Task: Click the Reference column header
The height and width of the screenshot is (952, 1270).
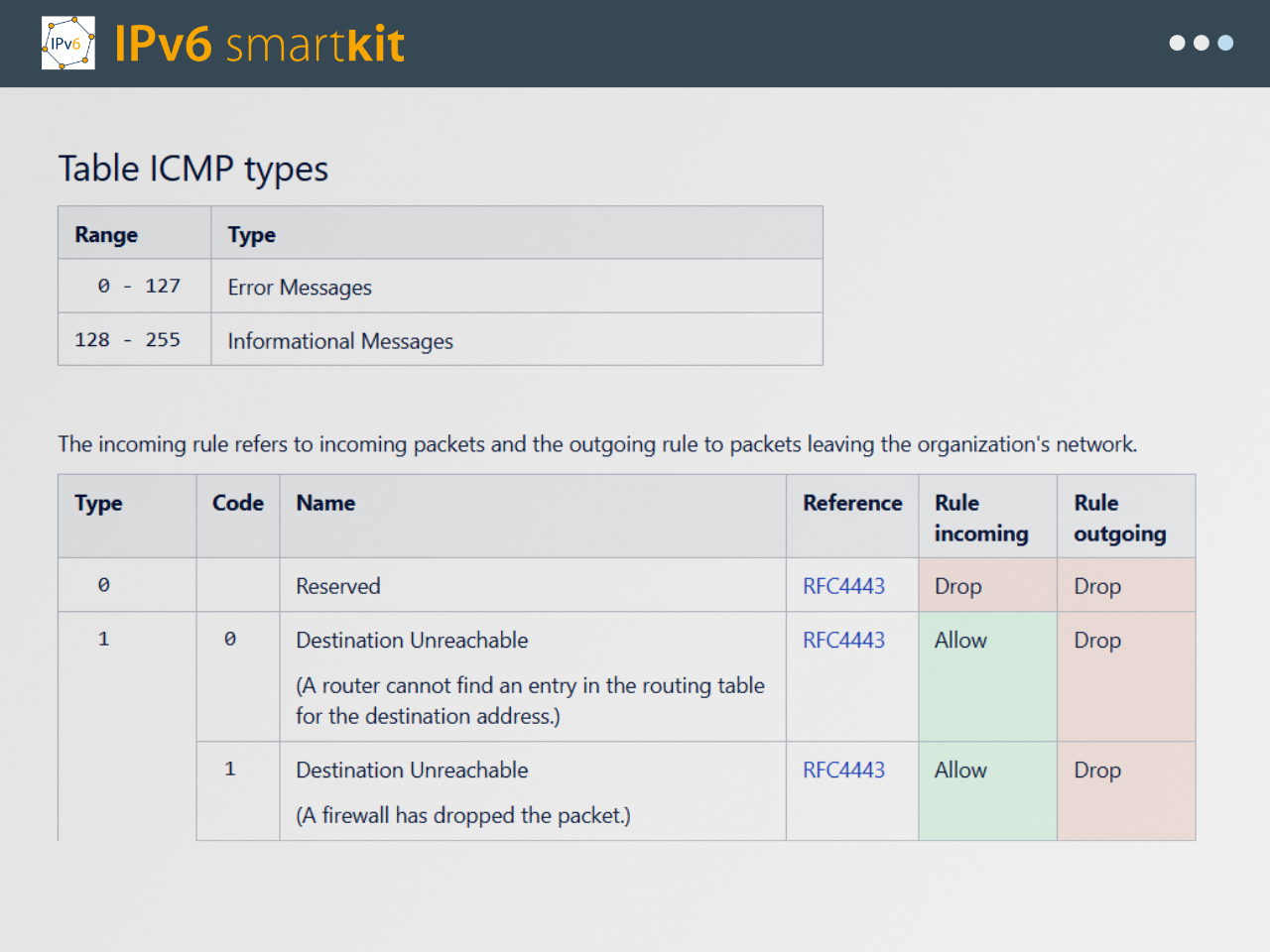Action: click(852, 504)
